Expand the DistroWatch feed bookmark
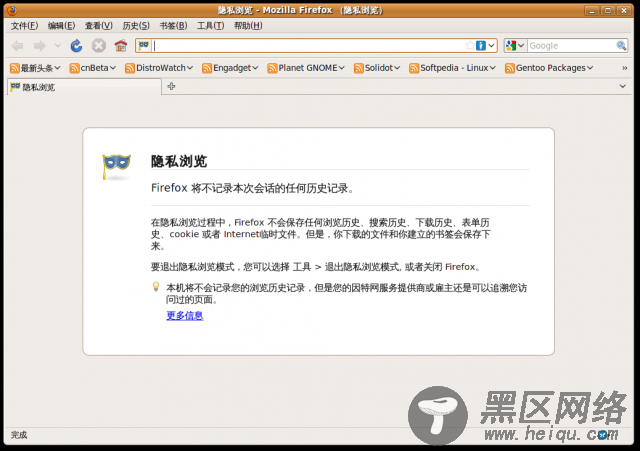This screenshot has width=640, height=451. click(190, 68)
